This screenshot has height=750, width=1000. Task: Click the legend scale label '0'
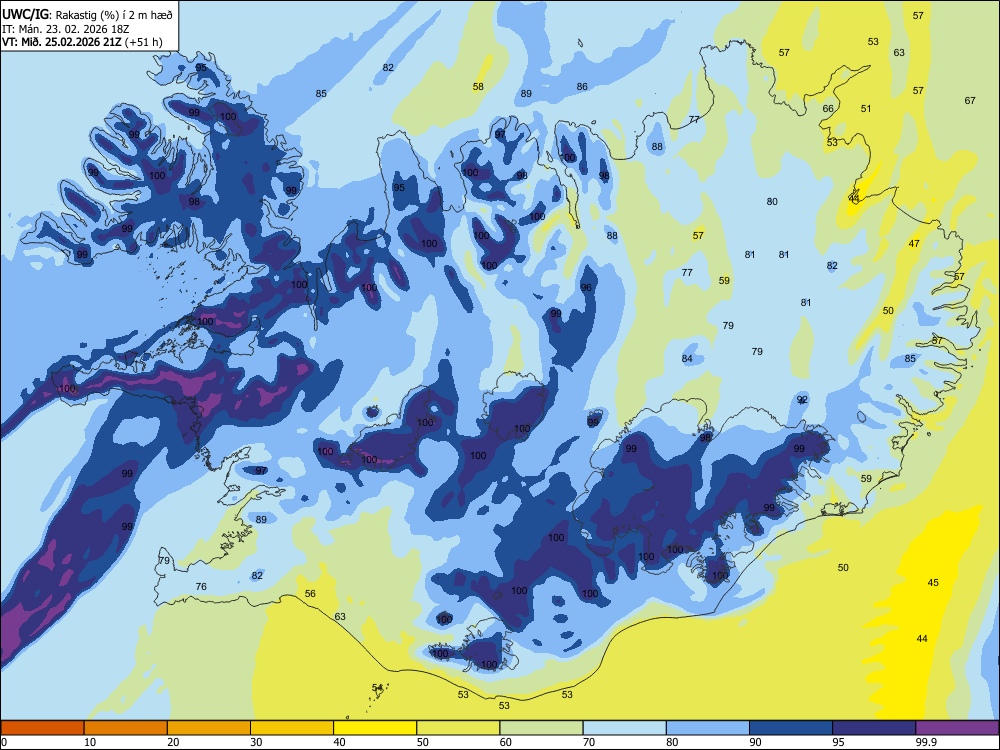point(4,742)
